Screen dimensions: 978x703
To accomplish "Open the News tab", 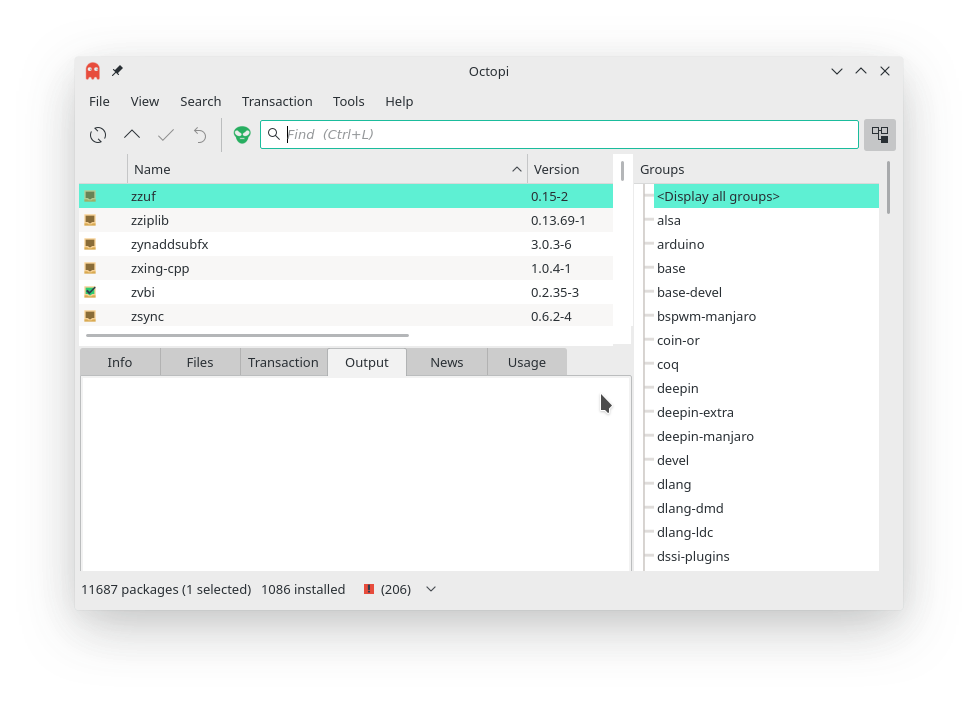I will coord(447,362).
